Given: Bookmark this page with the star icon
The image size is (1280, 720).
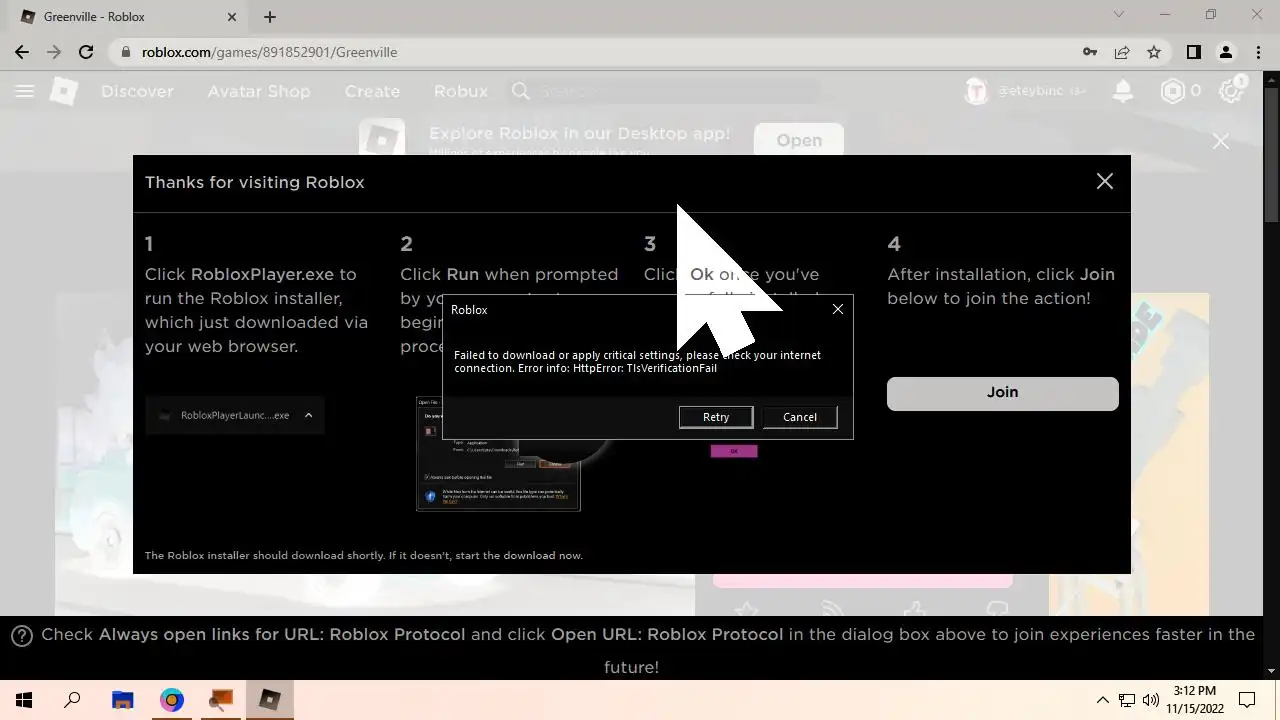Looking at the screenshot, I should click(1154, 52).
